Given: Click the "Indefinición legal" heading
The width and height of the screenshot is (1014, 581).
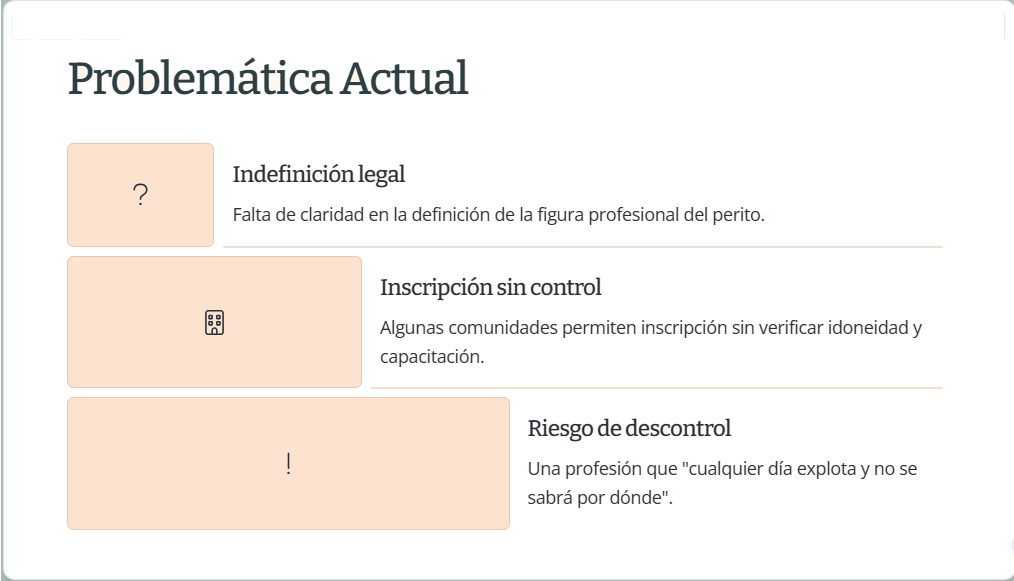Looking at the screenshot, I should 318,174.
